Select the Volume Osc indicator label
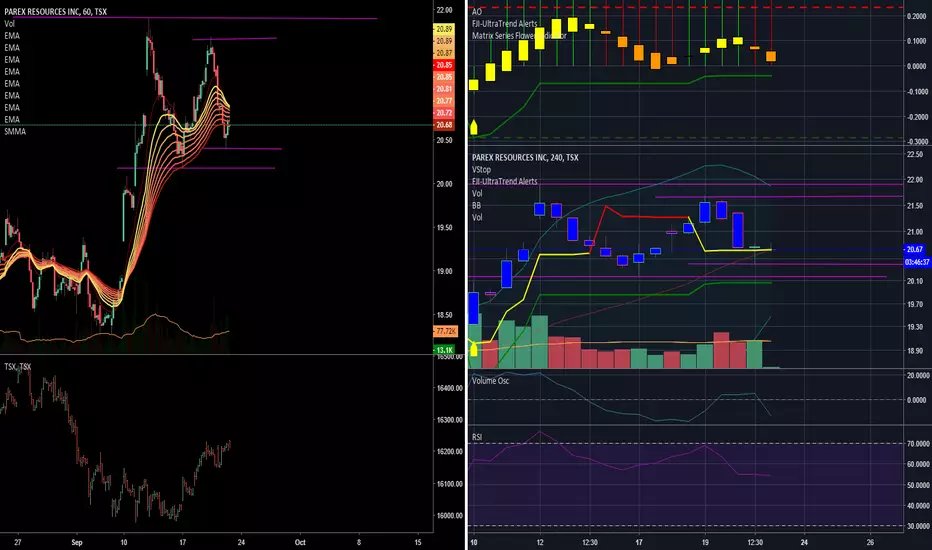The width and height of the screenshot is (932, 550). click(490, 381)
